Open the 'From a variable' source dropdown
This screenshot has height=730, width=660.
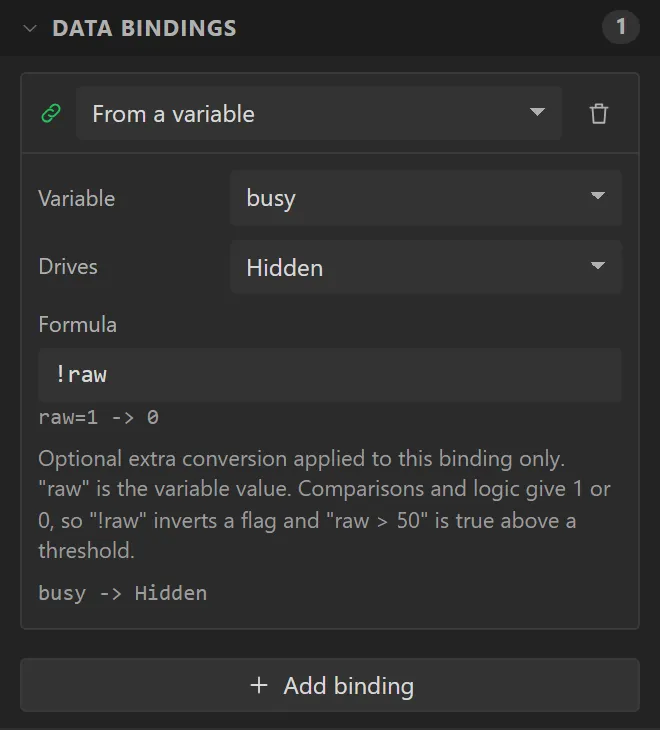(319, 113)
